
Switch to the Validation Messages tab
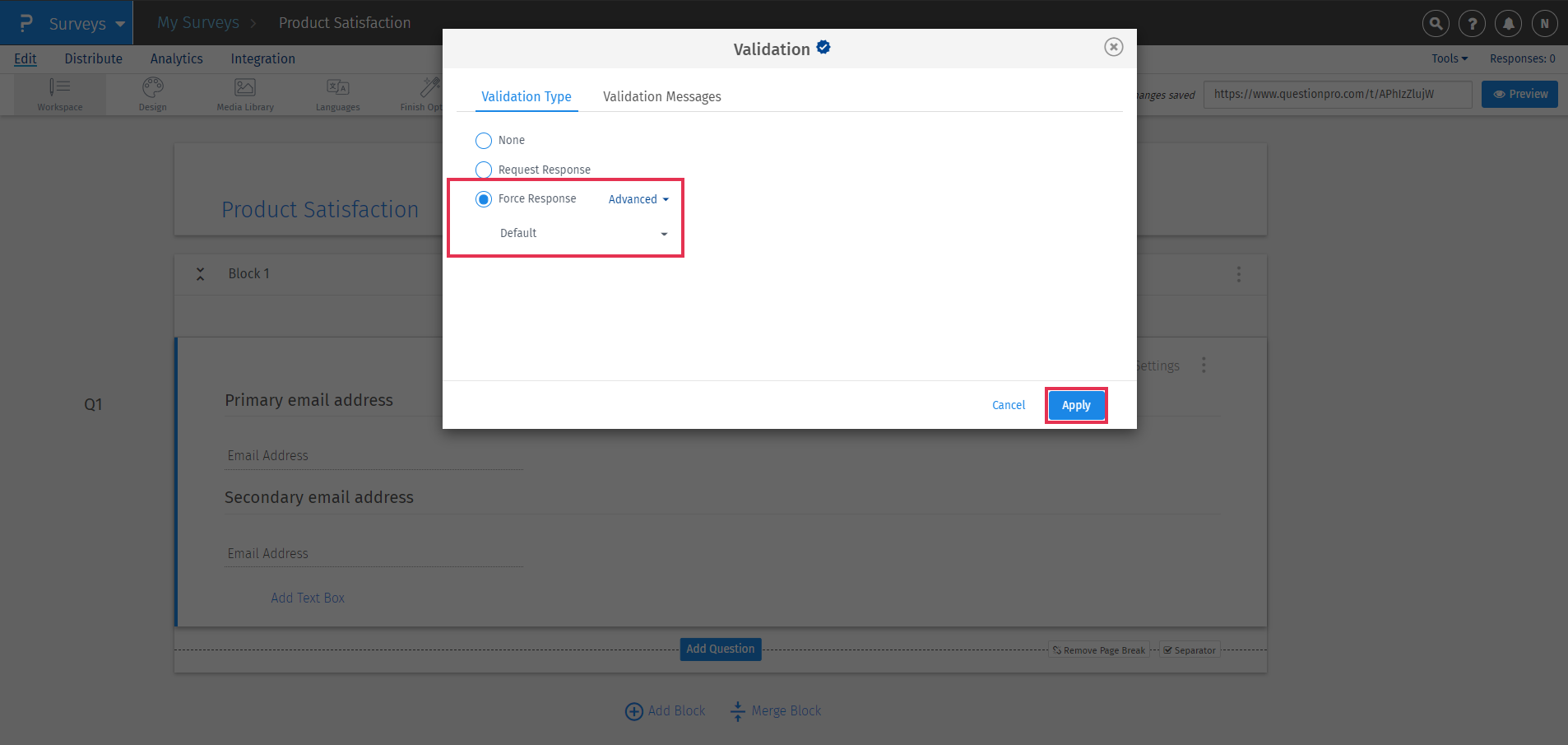[x=661, y=96]
